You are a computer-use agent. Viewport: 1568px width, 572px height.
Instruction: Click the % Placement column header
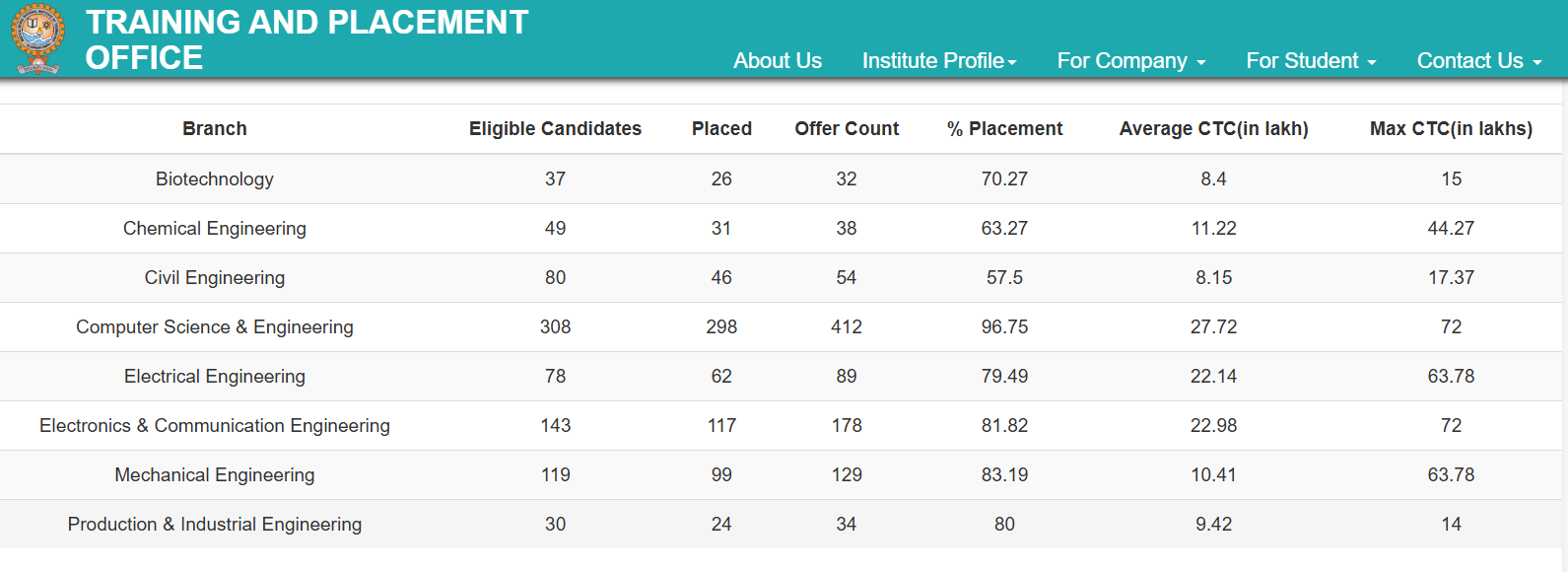1004,128
